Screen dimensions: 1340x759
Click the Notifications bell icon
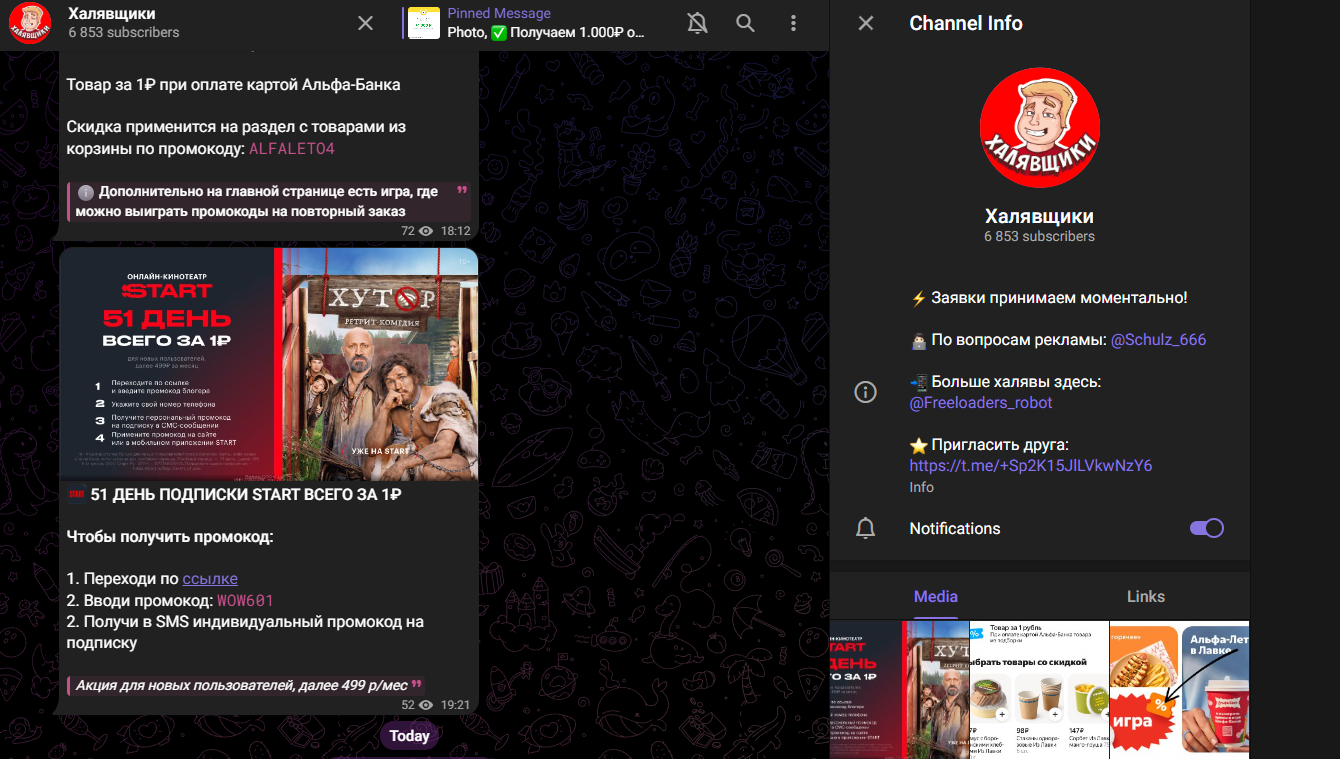(866, 528)
